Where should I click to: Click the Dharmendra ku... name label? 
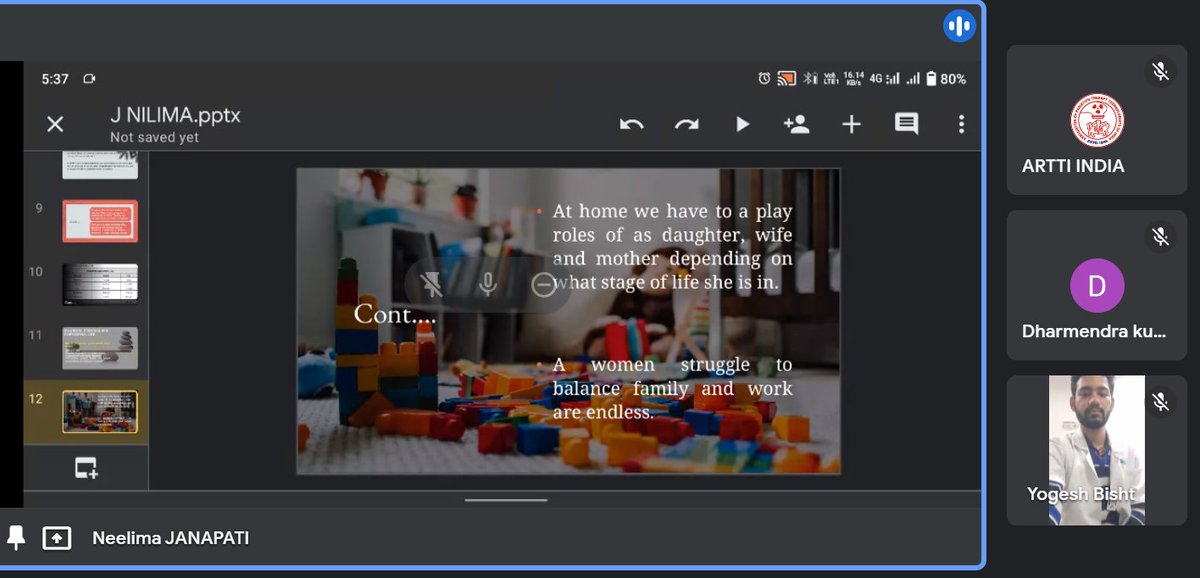[1094, 331]
